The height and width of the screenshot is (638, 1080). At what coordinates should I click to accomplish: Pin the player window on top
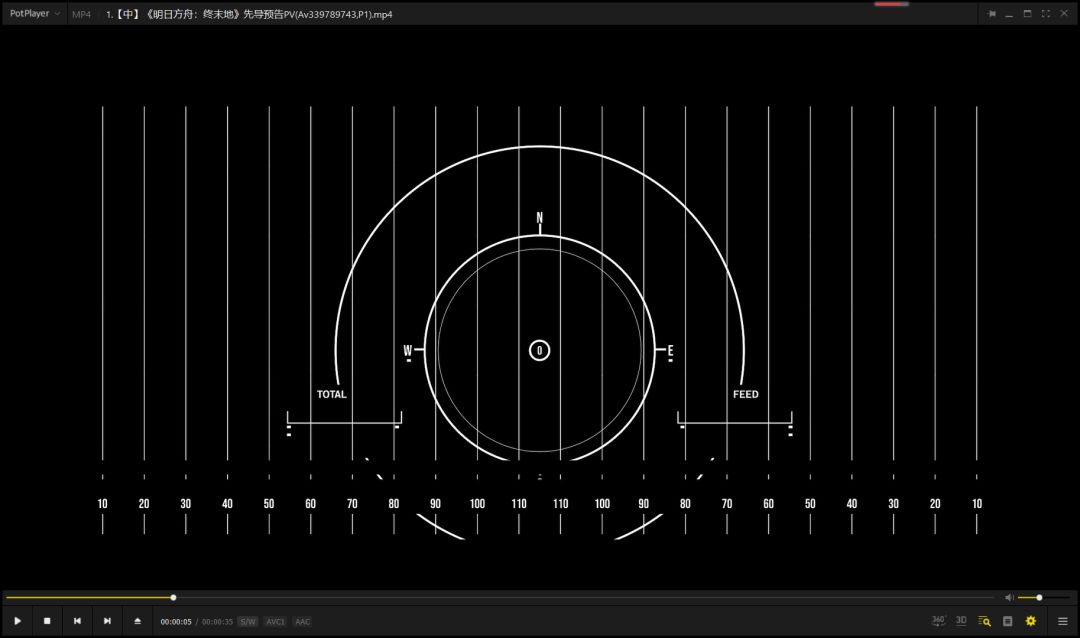point(992,14)
